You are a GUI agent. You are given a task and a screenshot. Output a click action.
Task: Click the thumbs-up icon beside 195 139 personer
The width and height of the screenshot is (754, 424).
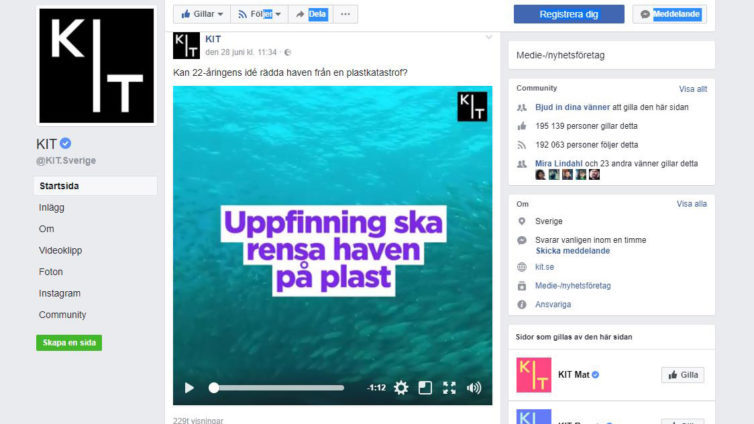522,126
